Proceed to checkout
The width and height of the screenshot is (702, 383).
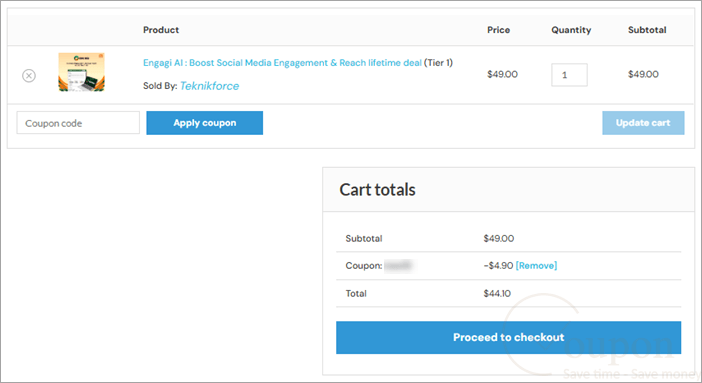(x=509, y=337)
